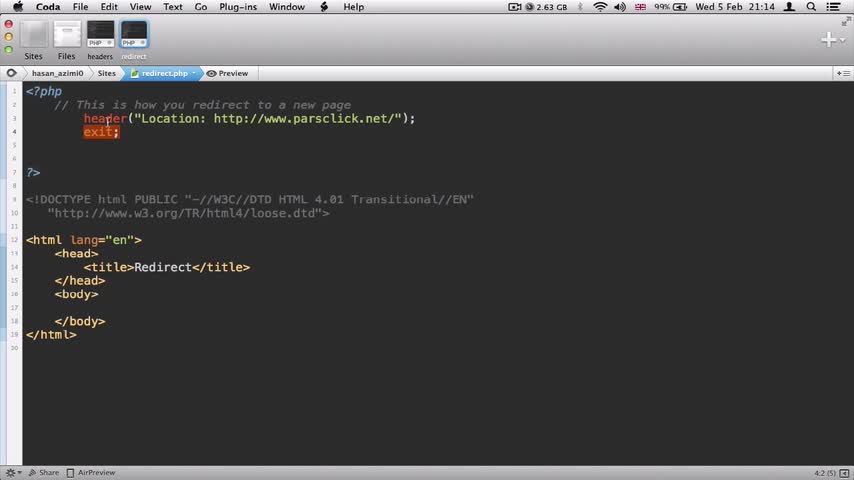The height and width of the screenshot is (480, 854).
Task: Open the gear action menu in status bar
Action: (13, 473)
